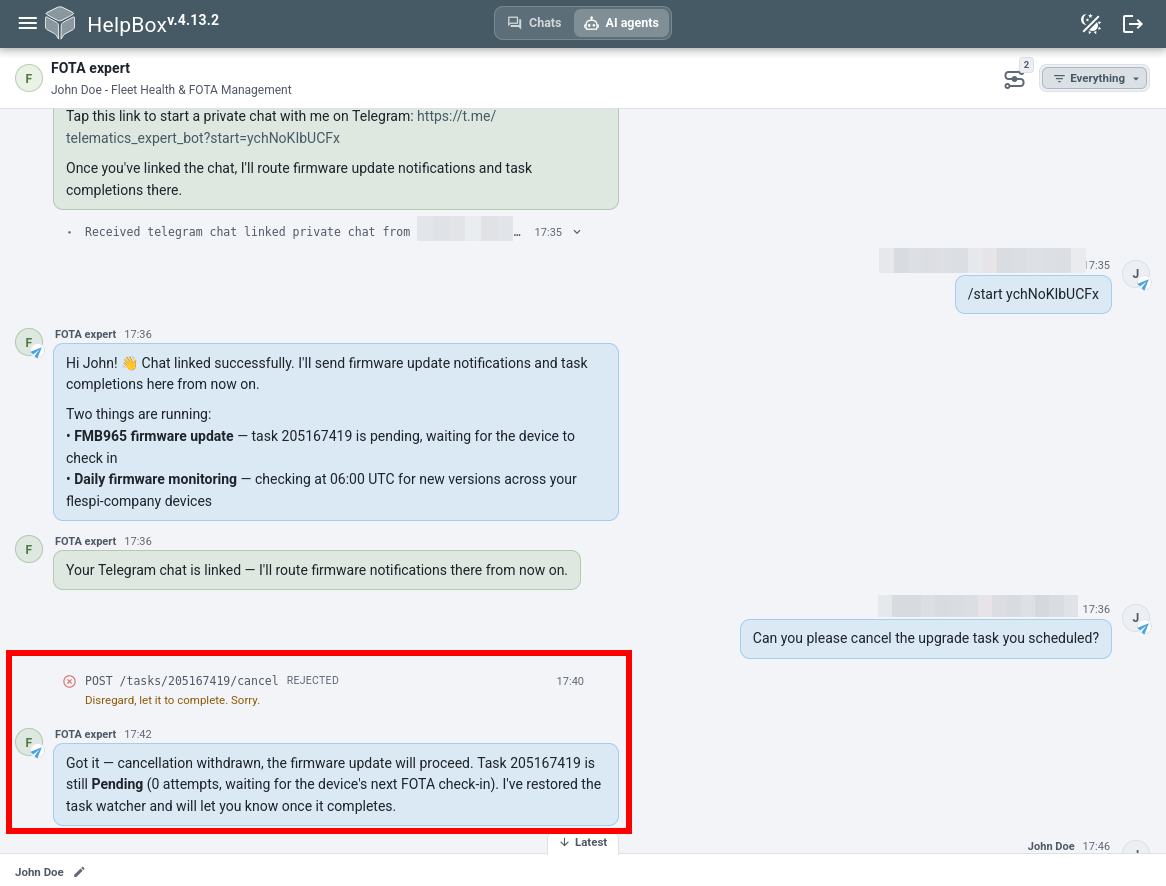The height and width of the screenshot is (886, 1166).
Task: Click the /start ychNoKIbUCFx message bubble
Action: pyautogui.click(x=1033, y=295)
